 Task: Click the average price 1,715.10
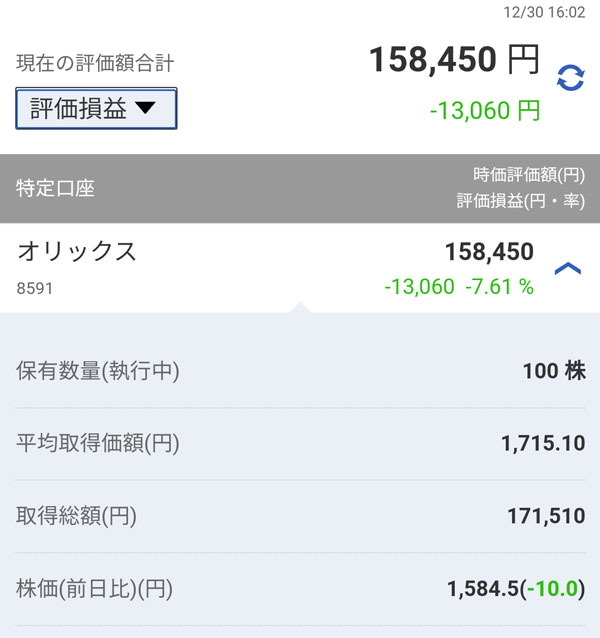coord(543,443)
